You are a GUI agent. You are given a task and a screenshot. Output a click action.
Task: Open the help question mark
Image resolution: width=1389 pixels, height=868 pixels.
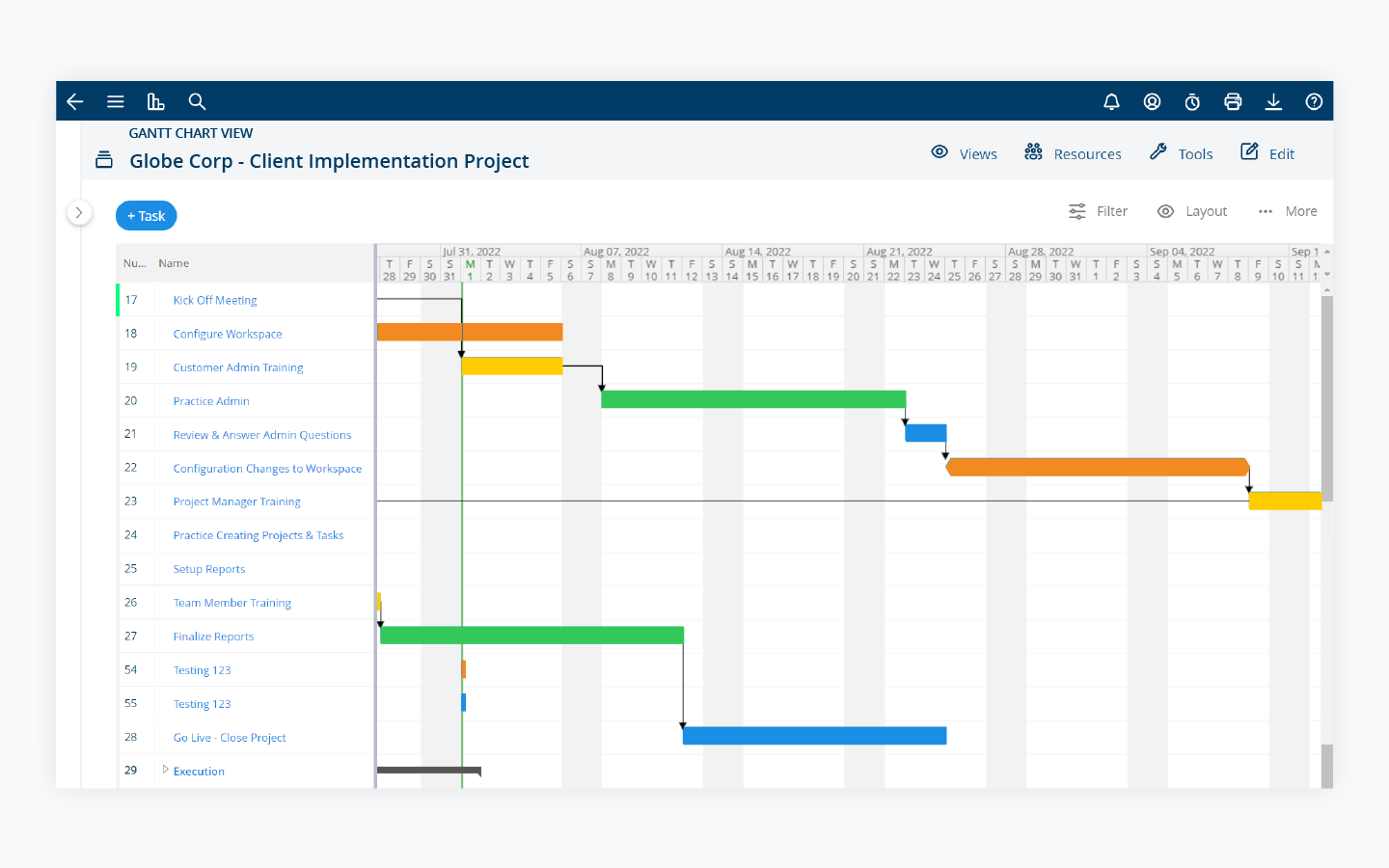click(1314, 101)
